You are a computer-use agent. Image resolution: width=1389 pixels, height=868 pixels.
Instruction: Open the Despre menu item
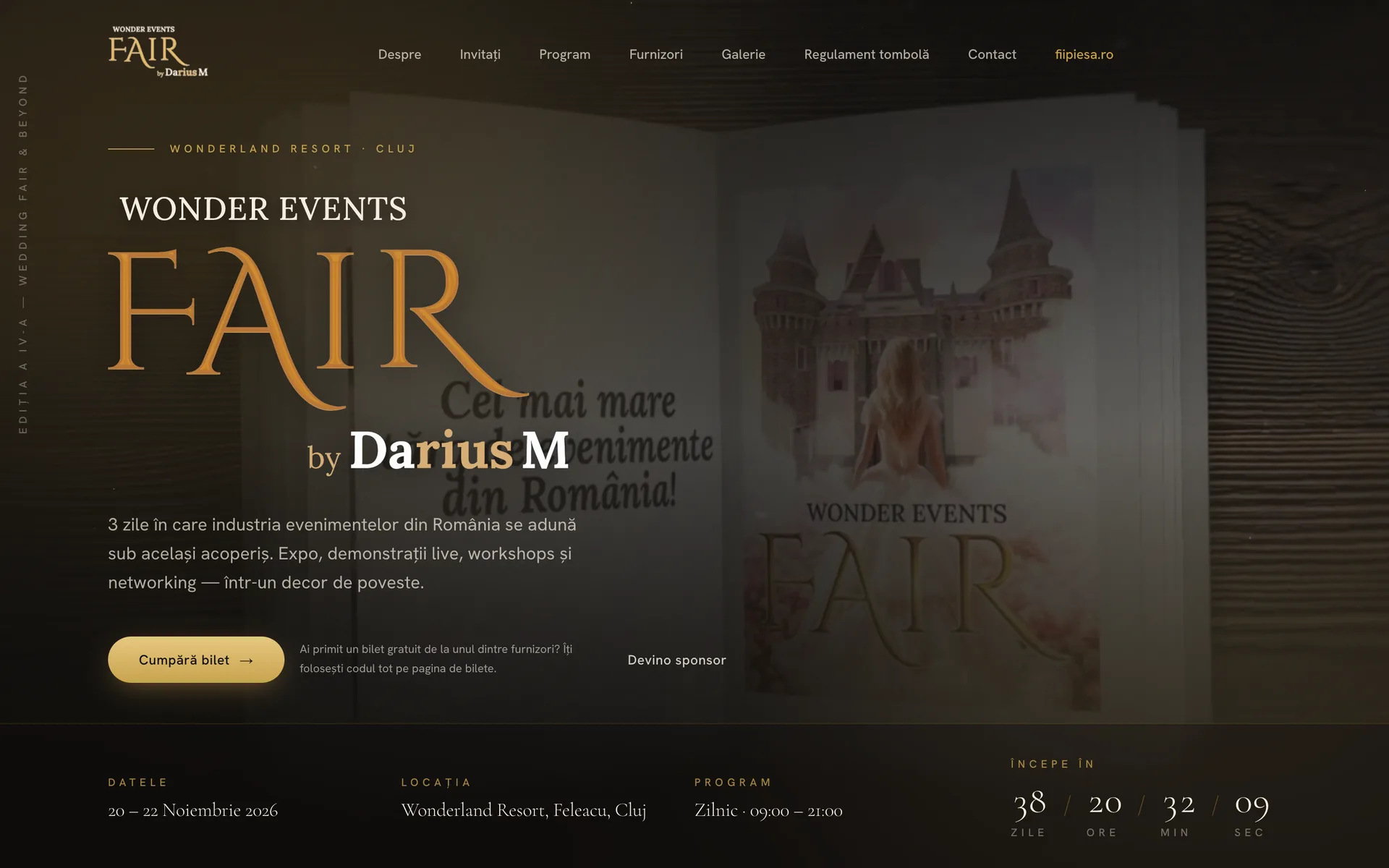(399, 54)
